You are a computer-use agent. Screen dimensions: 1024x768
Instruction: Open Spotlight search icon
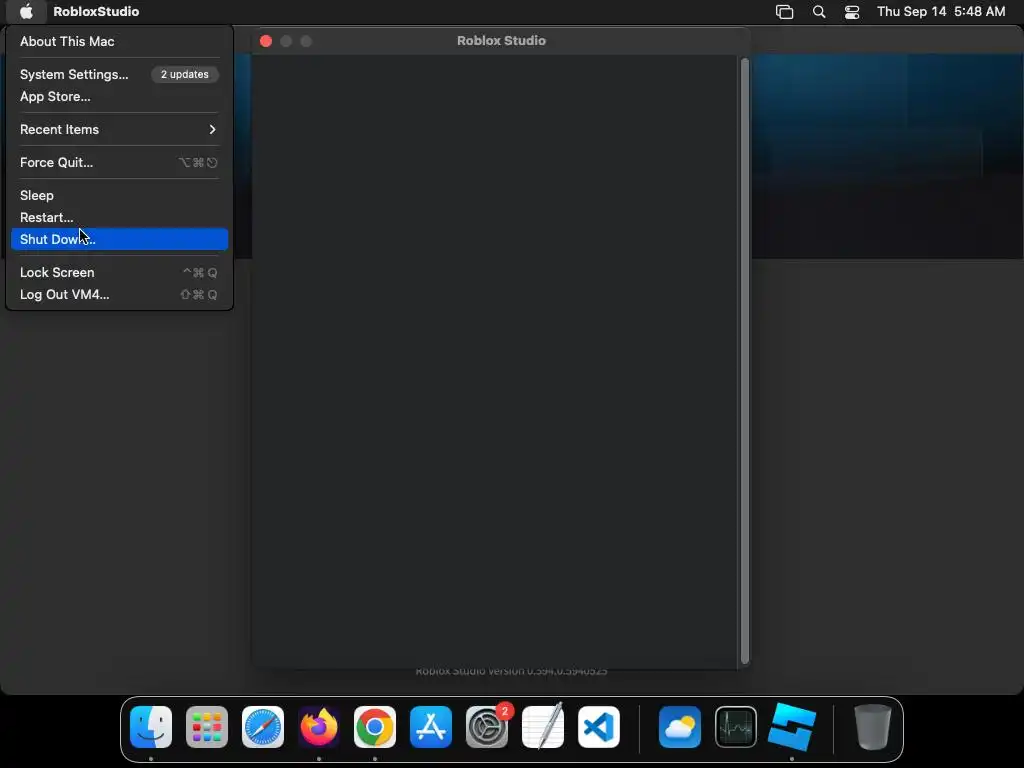pyautogui.click(x=819, y=12)
